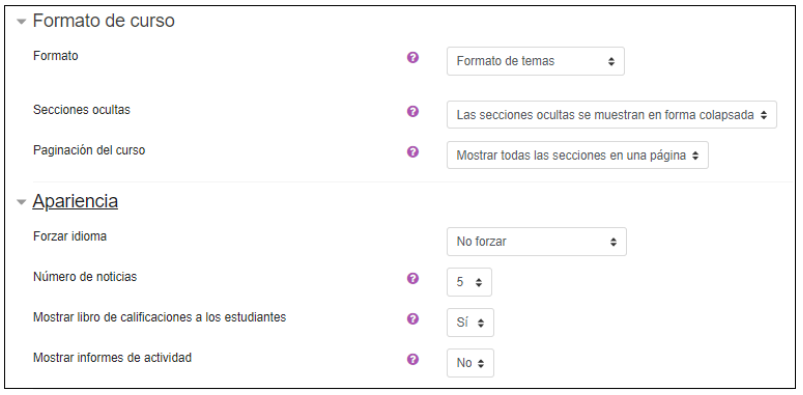Open the Sí dropdown for calificaciones

(470, 322)
